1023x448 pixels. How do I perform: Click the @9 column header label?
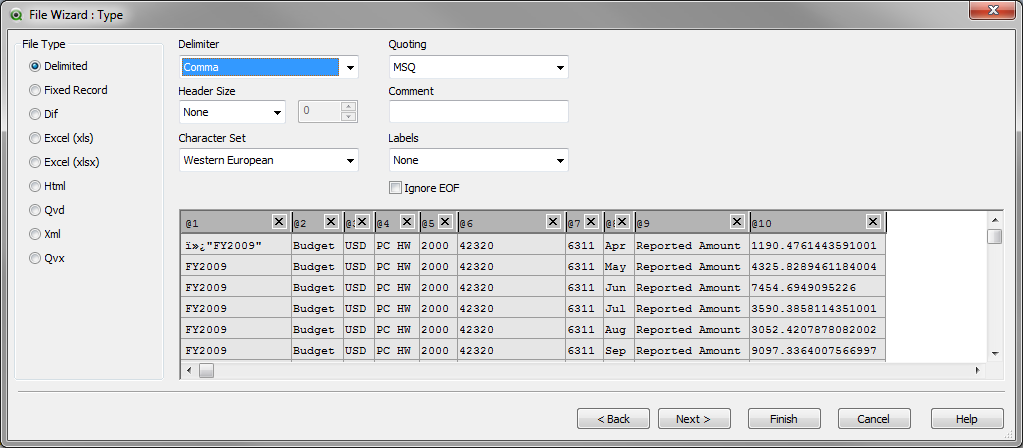pyautogui.click(x=643, y=224)
